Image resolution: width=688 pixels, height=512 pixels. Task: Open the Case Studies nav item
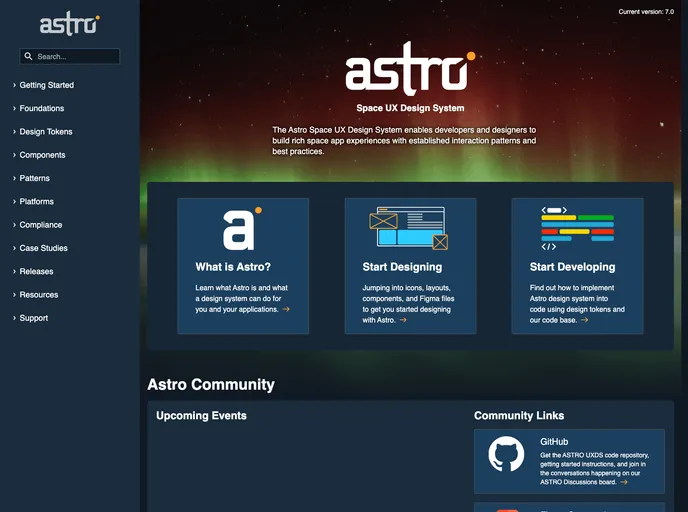[x=43, y=248]
